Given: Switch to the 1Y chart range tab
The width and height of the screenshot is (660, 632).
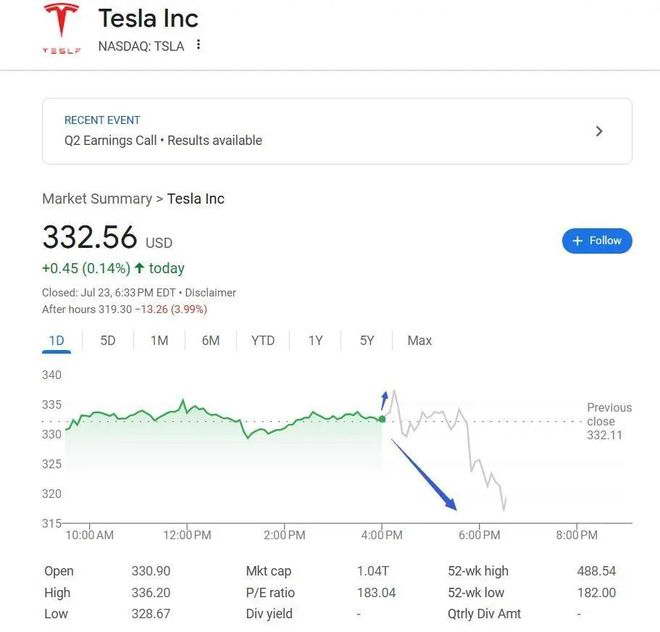Looking at the screenshot, I should 315,341.
